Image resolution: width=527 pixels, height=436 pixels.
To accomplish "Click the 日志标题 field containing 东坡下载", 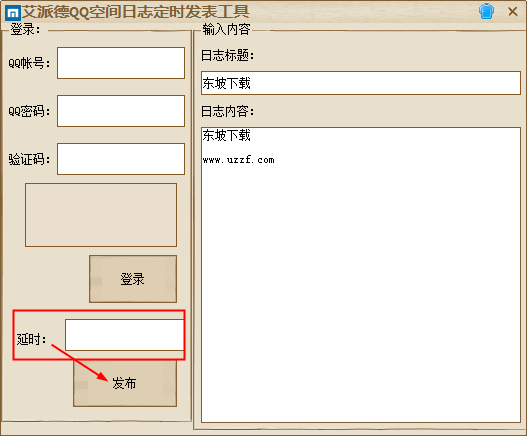I will coord(361,83).
